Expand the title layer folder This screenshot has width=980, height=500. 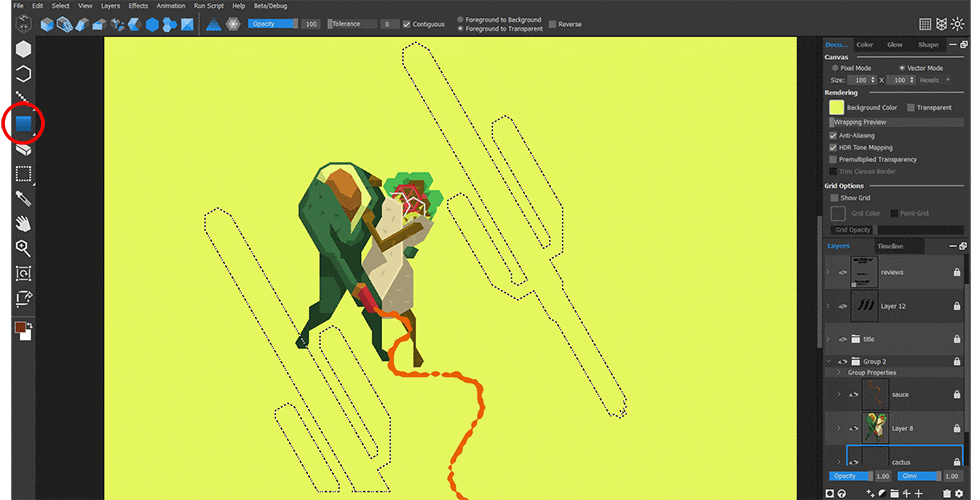(x=828, y=339)
